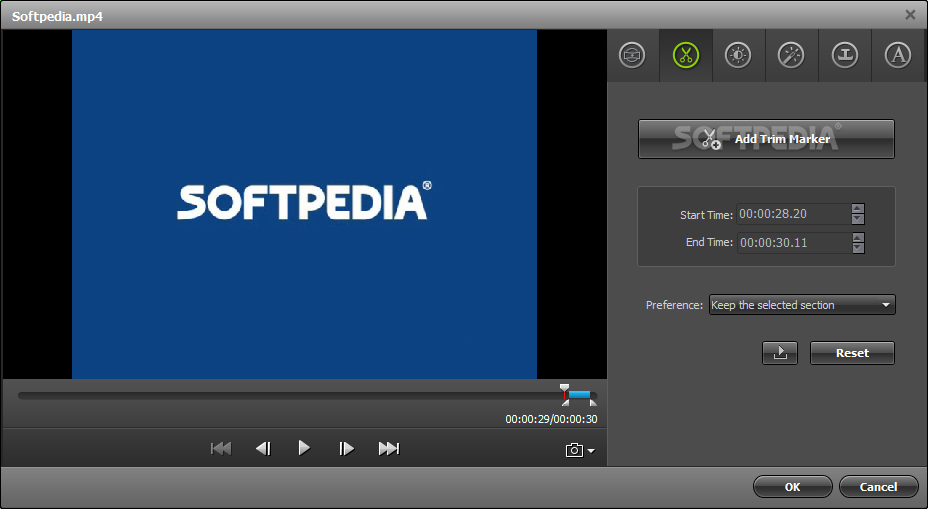Image resolution: width=928 pixels, height=509 pixels.
Task: Click the Add Trim Marker button
Action: (x=766, y=139)
